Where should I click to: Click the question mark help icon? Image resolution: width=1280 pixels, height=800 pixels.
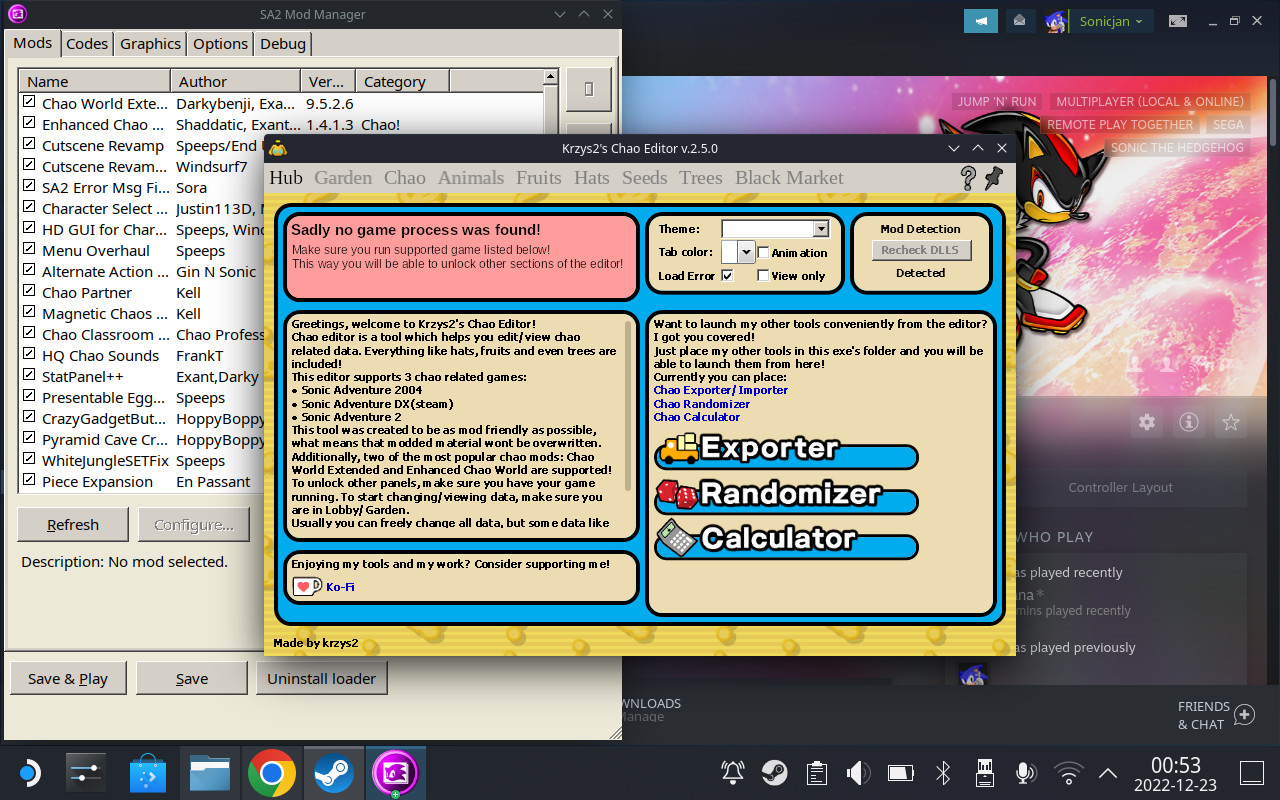(x=966, y=177)
